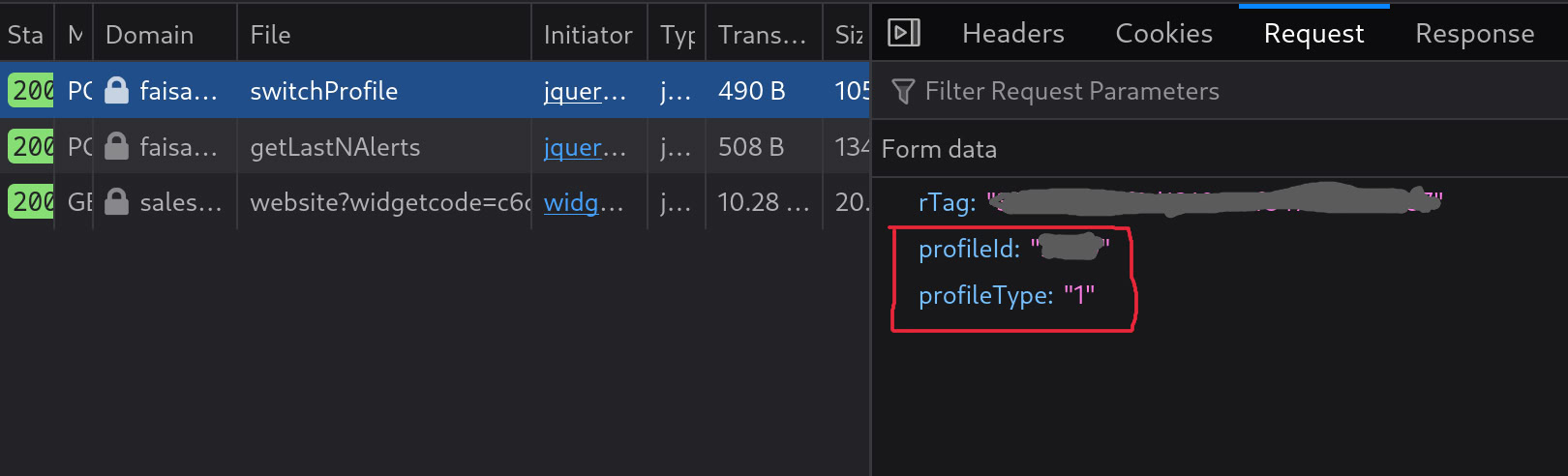Click the lock icon on website widgetcode row
This screenshot has width=1568, height=476.
[116, 202]
